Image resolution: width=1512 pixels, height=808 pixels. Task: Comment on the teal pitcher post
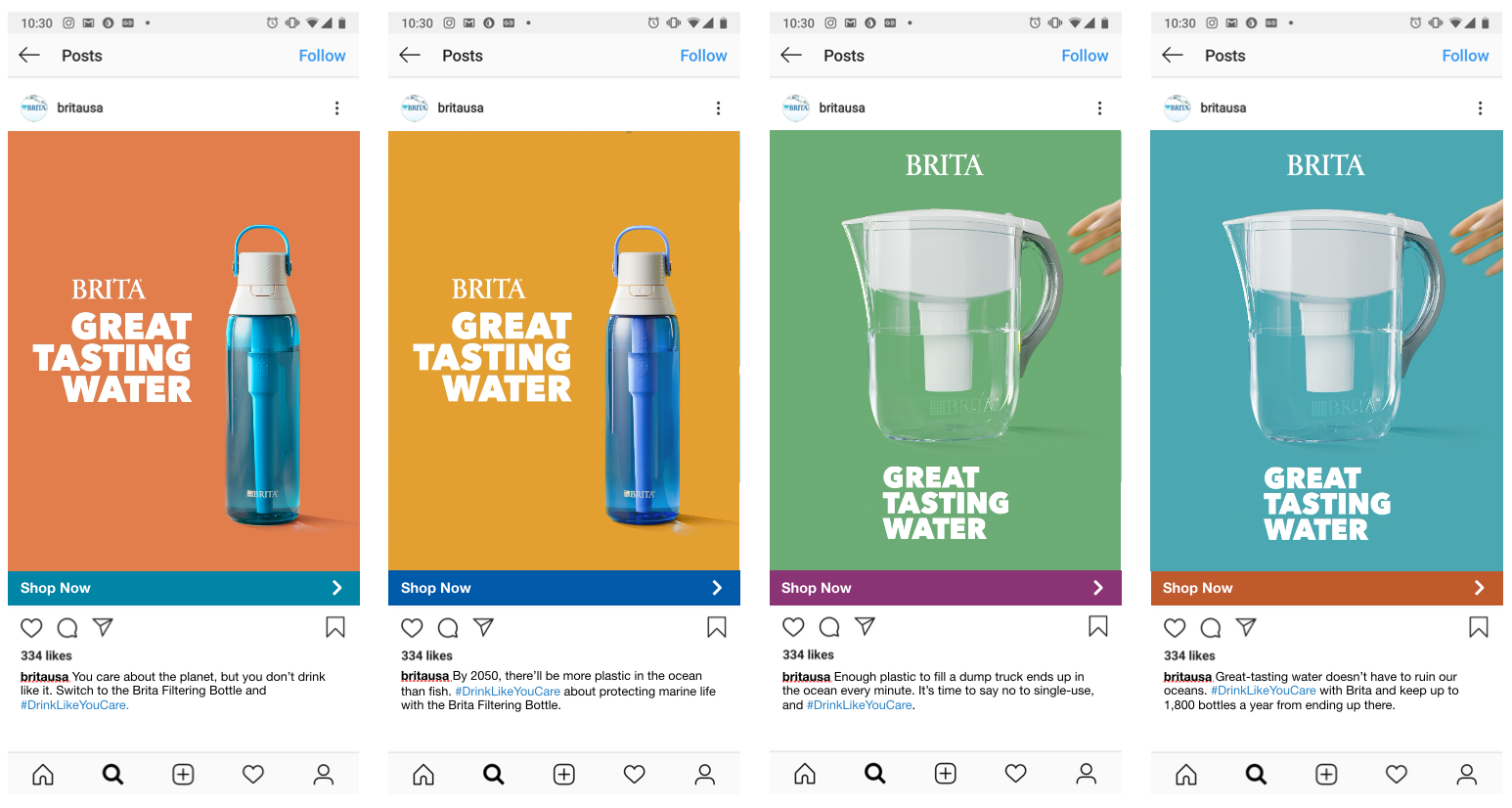click(1211, 628)
